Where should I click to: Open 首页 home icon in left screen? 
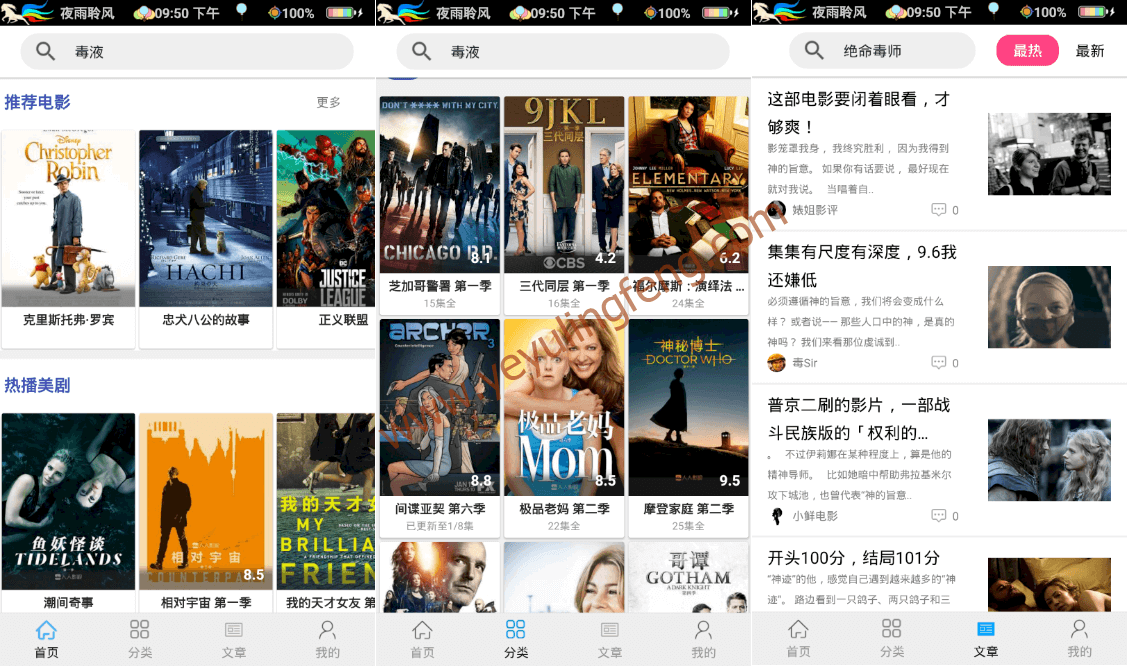pos(46,630)
